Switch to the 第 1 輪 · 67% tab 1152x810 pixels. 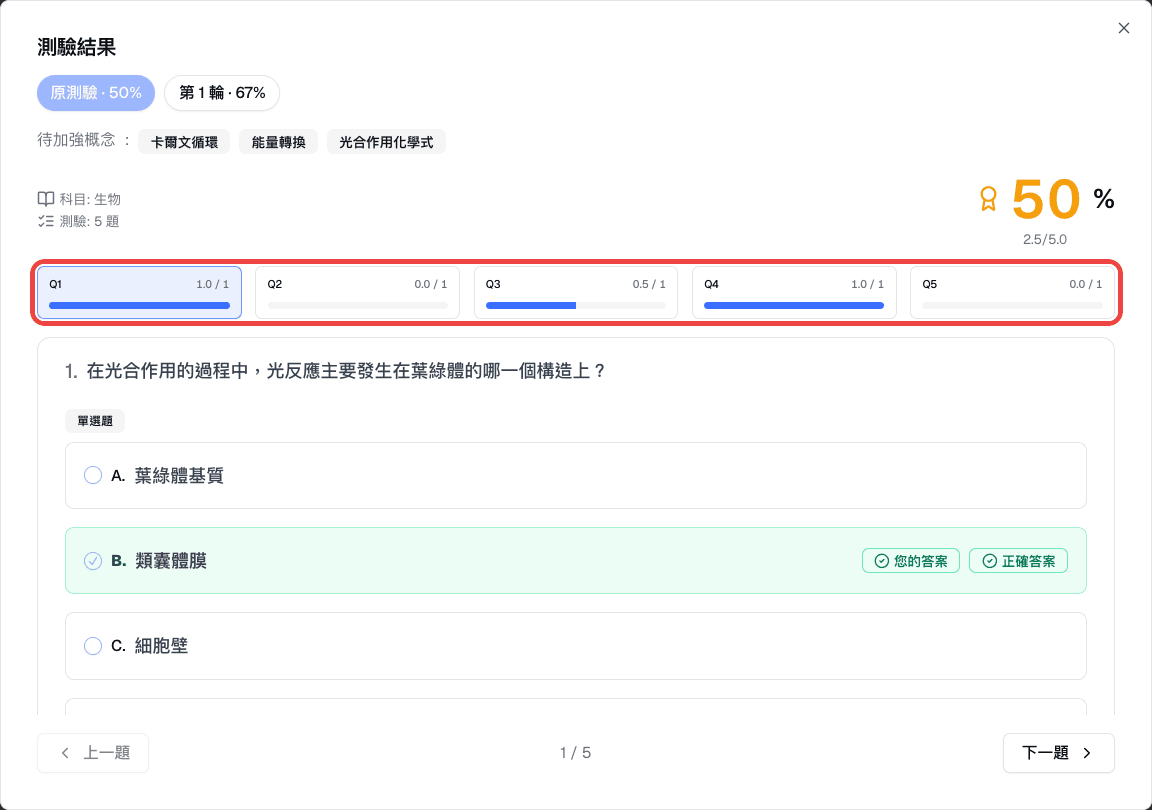pyautogui.click(x=222, y=93)
